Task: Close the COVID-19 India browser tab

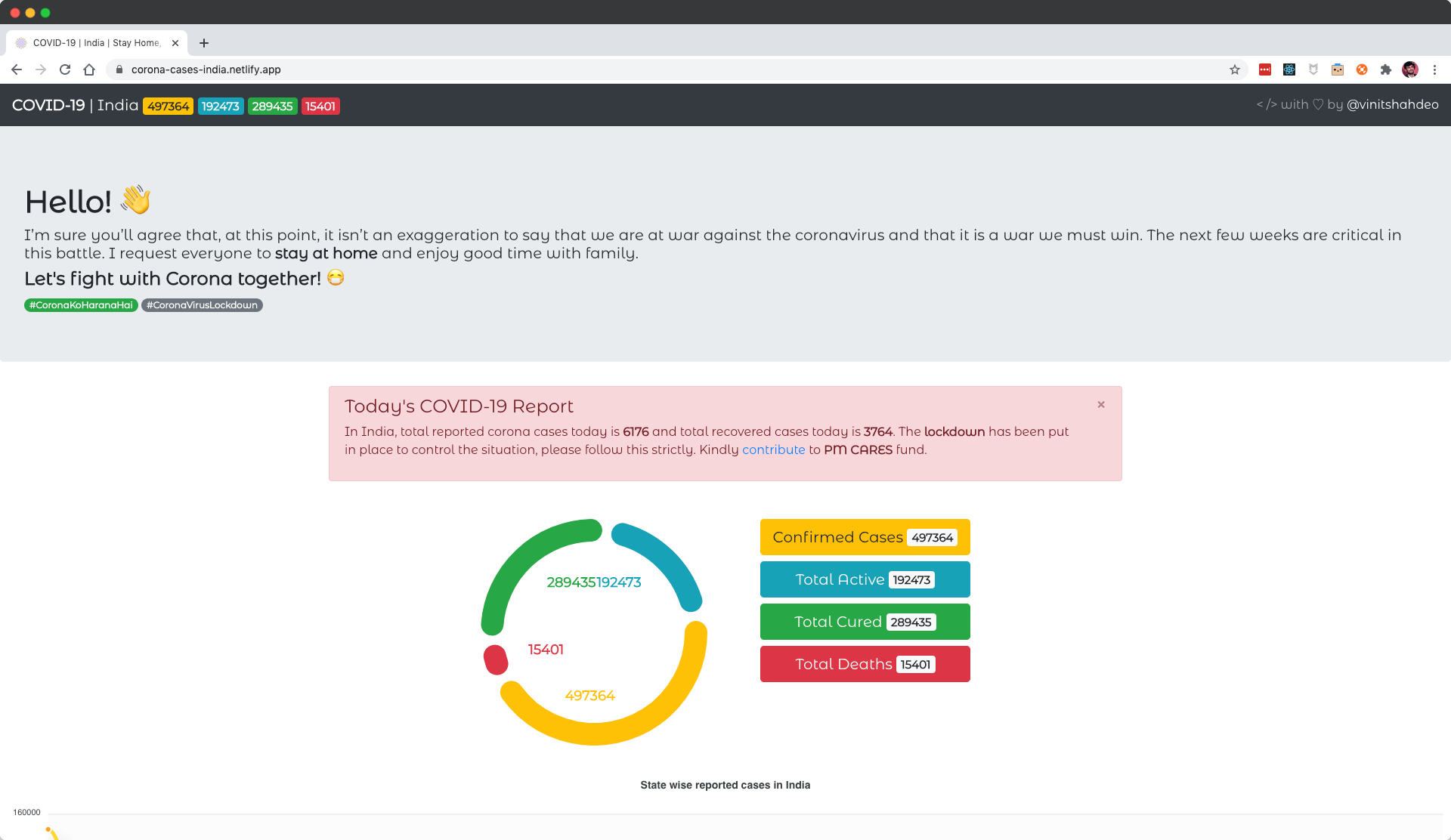Action: [x=175, y=43]
